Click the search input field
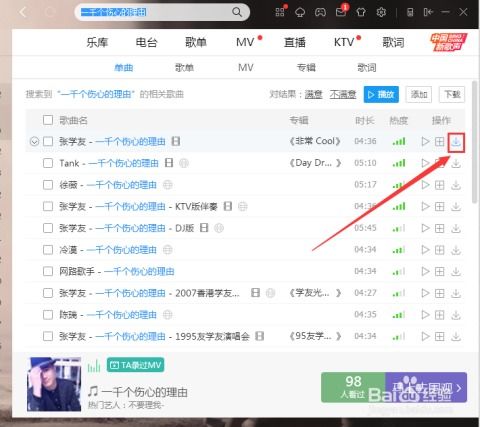Viewport: 480px width, 427px height. pyautogui.click(x=153, y=12)
